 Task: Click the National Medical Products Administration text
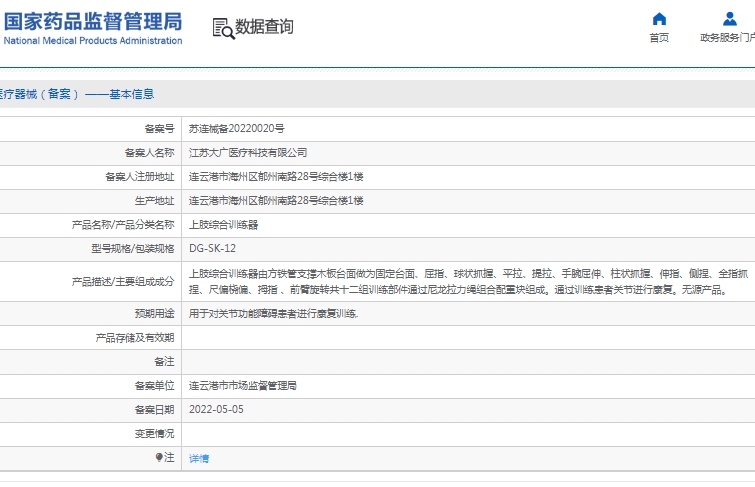pos(93,40)
